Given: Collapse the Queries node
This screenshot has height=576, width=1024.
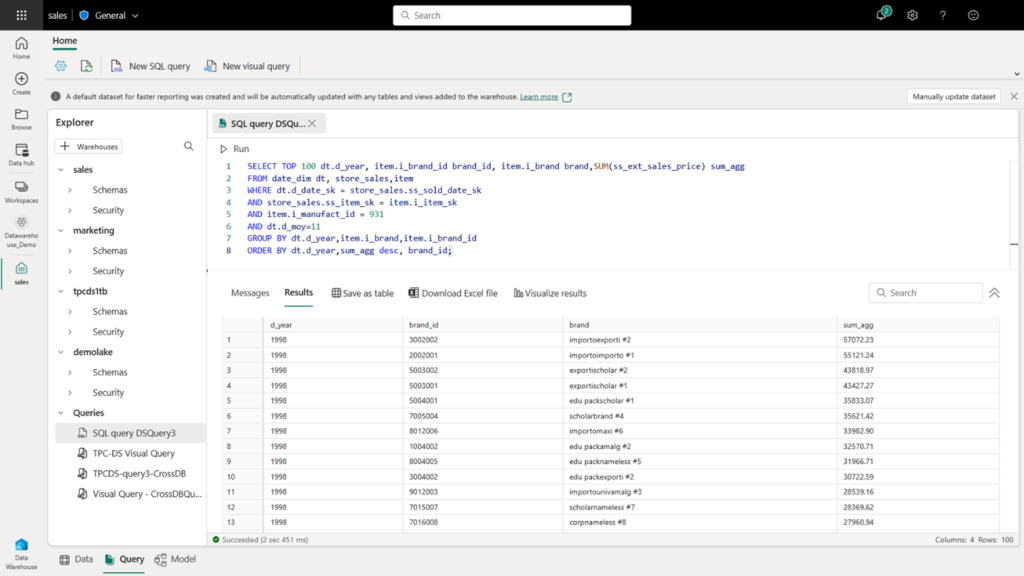Looking at the screenshot, I should click(61, 413).
